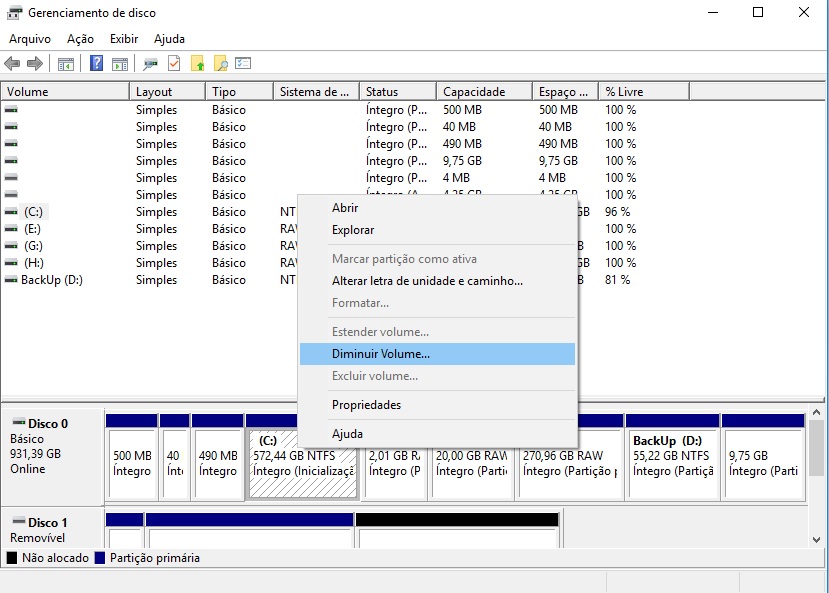Sort the list by the Capacidade column header
The width and height of the screenshot is (829, 593).
click(474, 92)
